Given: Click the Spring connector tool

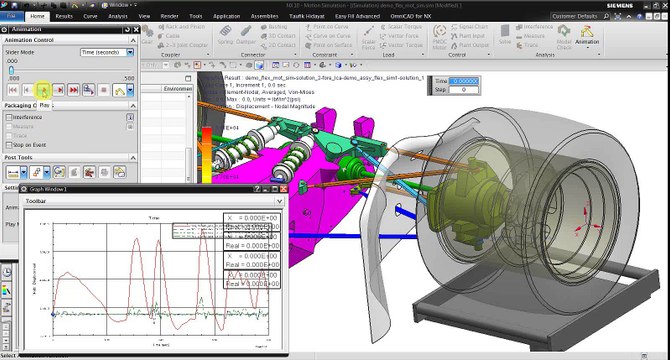Looking at the screenshot, I should (x=225, y=35).
